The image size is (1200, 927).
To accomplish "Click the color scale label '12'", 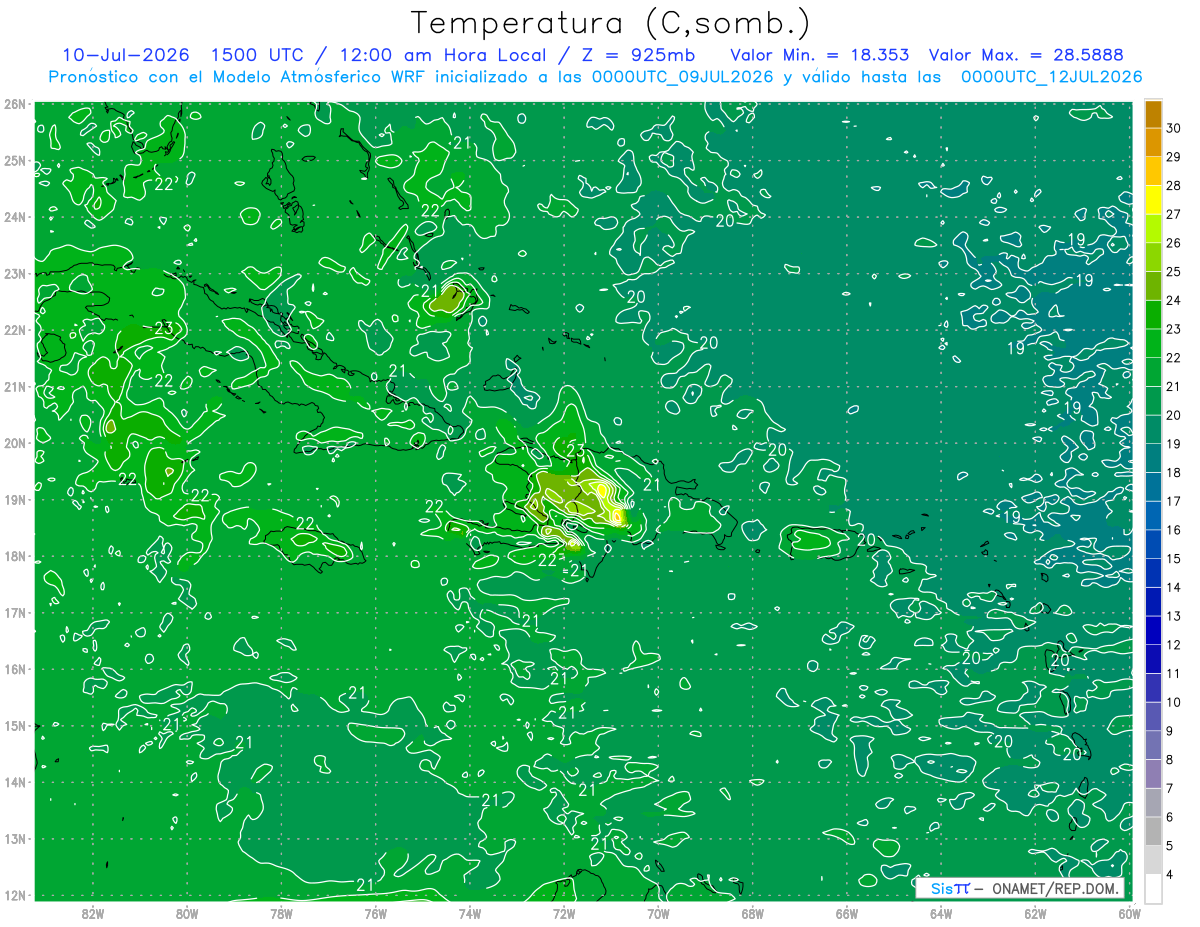I will click(x=1174, y=645).
